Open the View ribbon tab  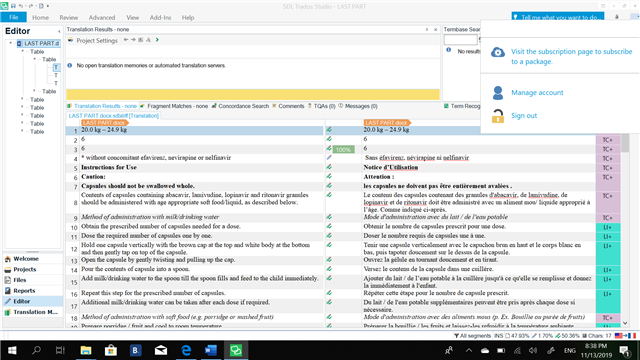pos(133,18)
